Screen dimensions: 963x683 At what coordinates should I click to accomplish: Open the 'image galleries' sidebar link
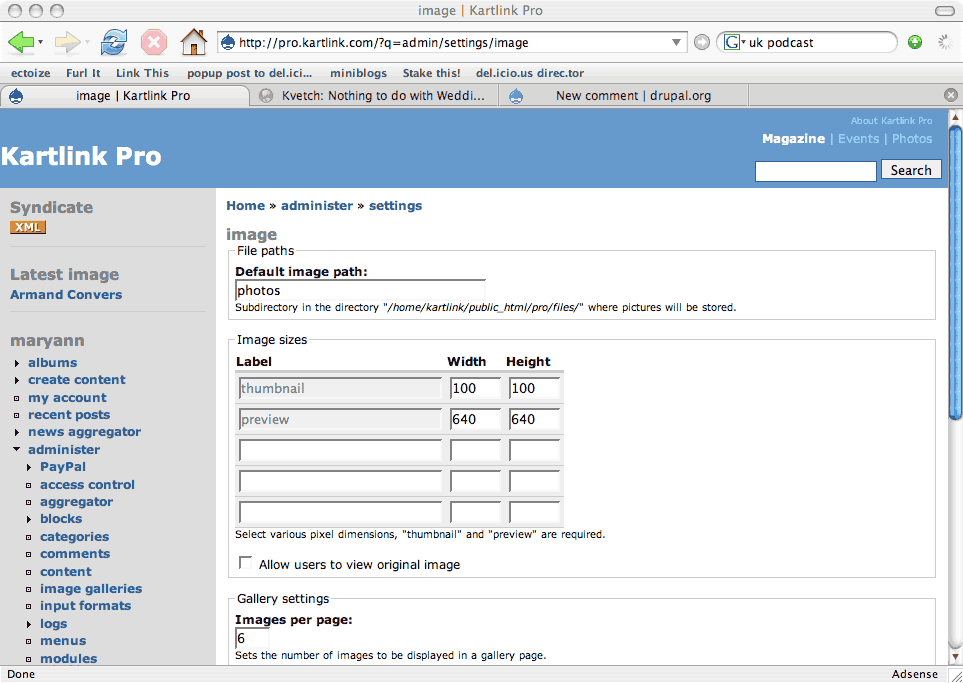[91, 588]
